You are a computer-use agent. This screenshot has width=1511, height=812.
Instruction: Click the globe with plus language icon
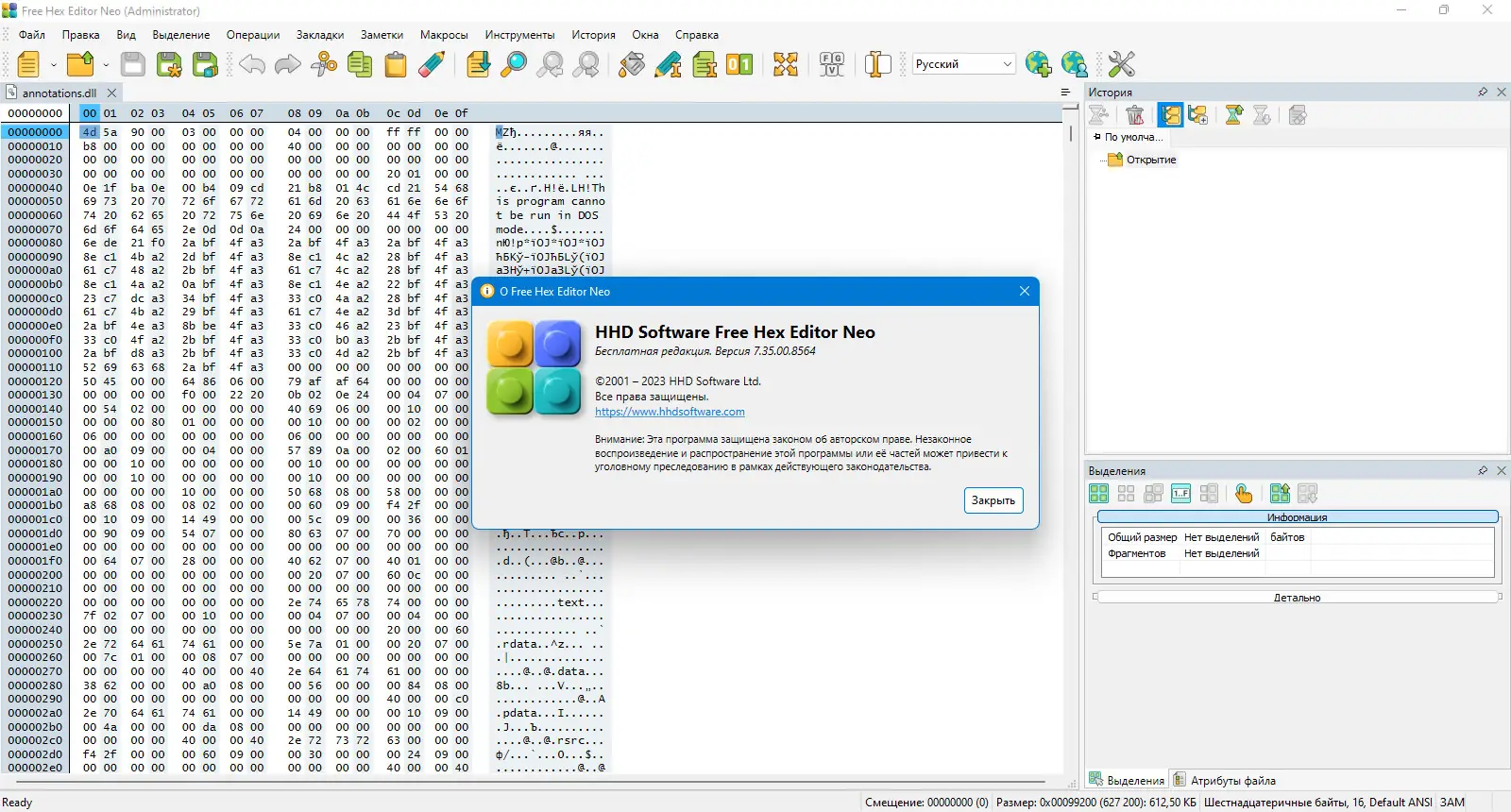pos(1039,64)
